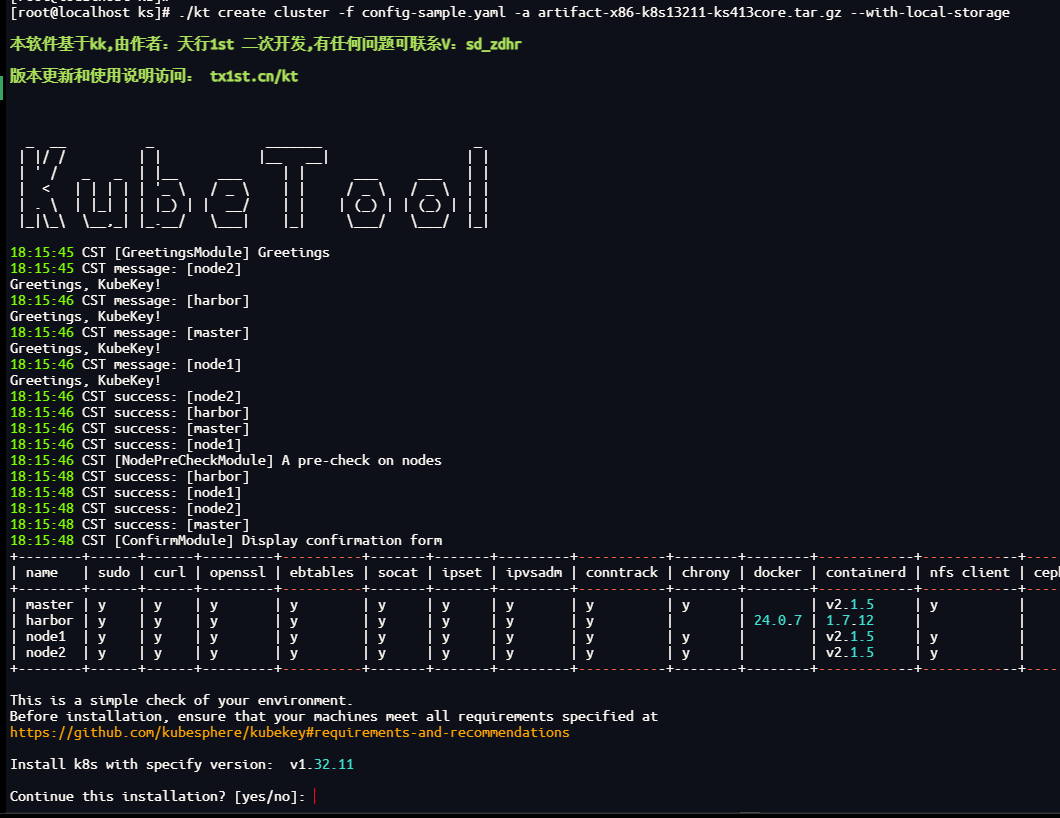
Task: Click the 'ipset' column header
Action: (462, 573)
